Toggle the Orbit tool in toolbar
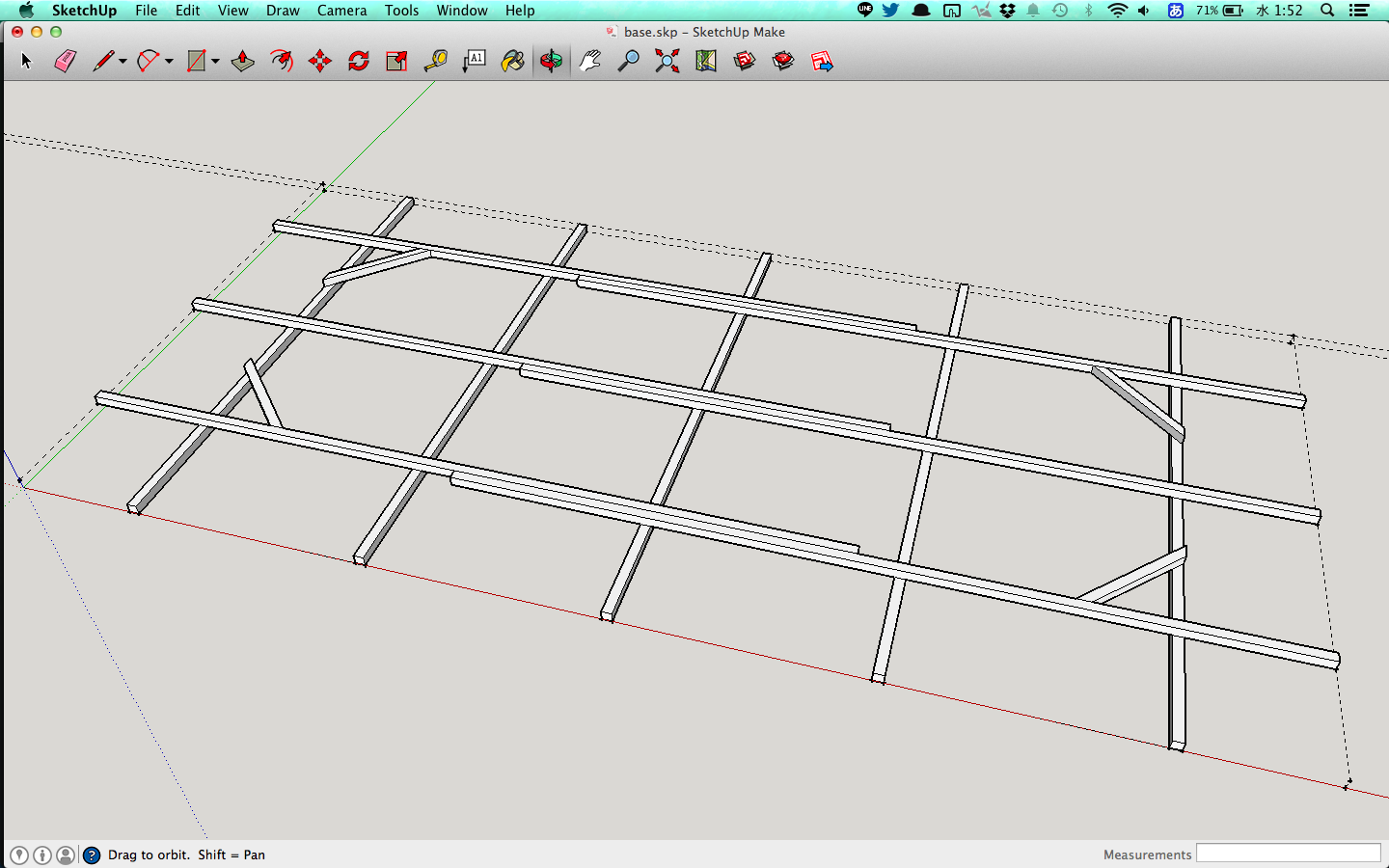This screenshot has height=868, width=1389. pyautogui.click(x=551, y=62)
